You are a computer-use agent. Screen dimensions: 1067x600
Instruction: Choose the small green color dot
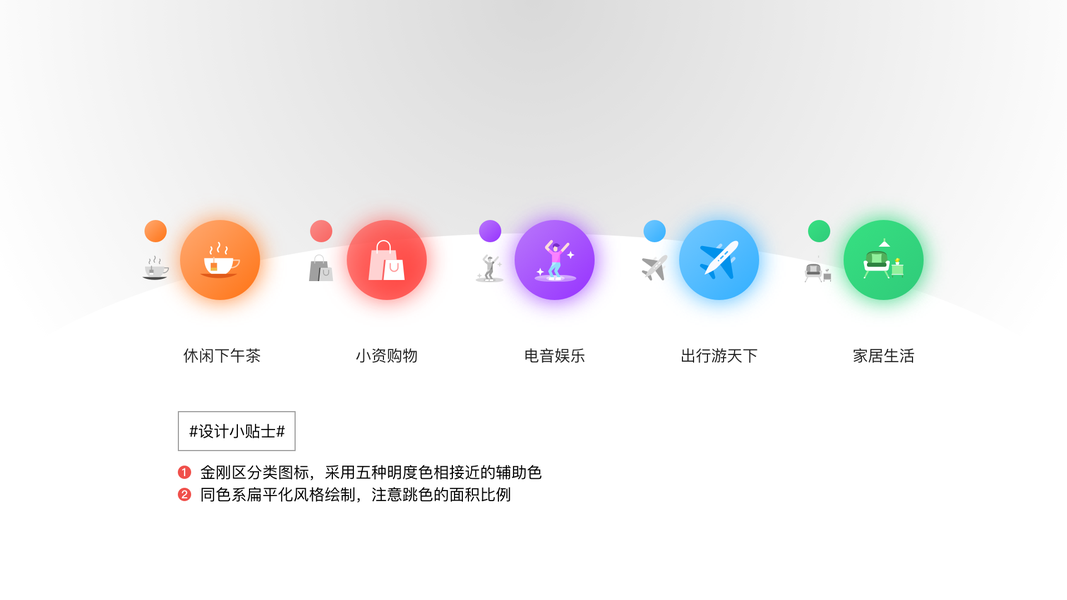click(x=819, y=231)
